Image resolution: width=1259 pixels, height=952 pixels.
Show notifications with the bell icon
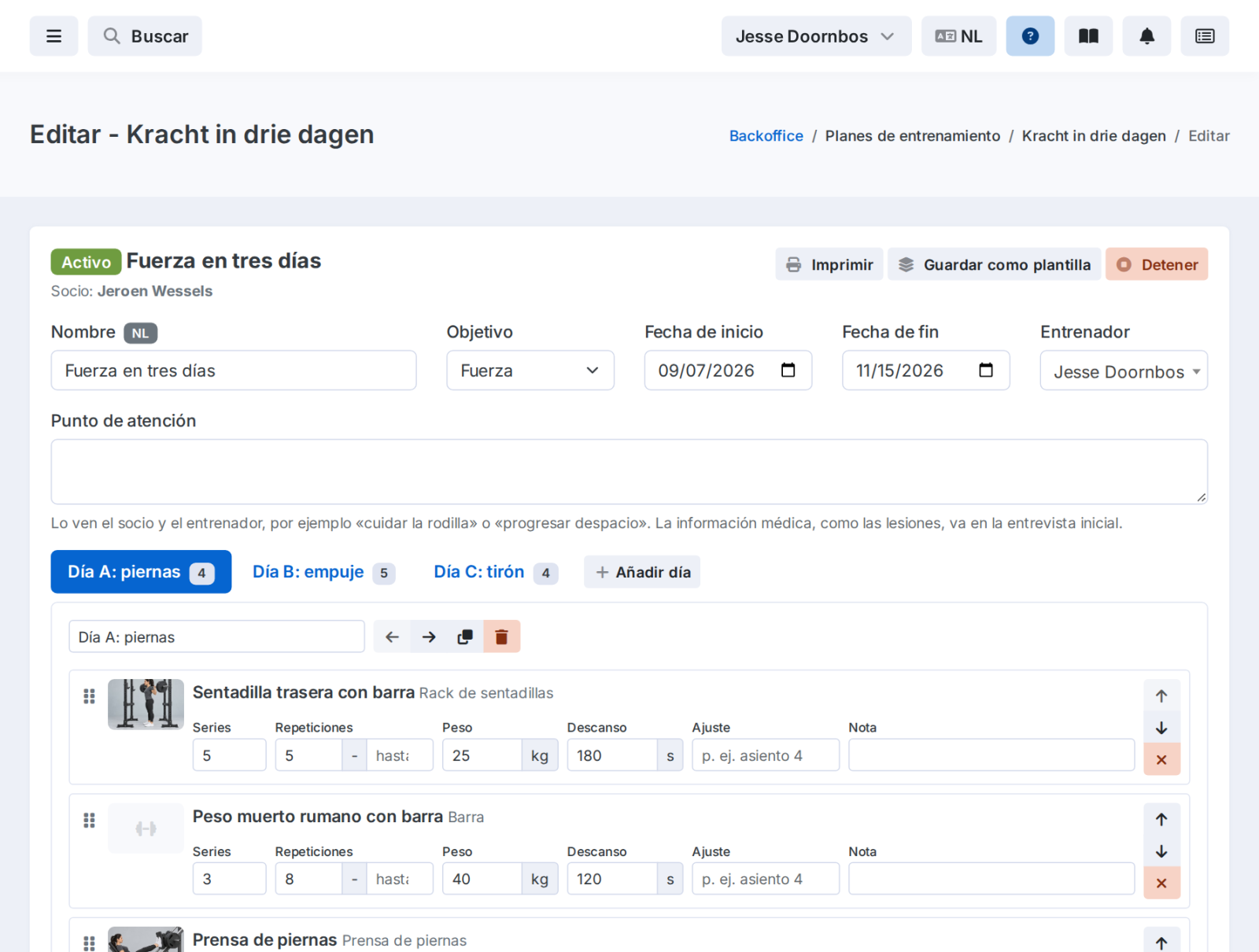[1147, 36]
